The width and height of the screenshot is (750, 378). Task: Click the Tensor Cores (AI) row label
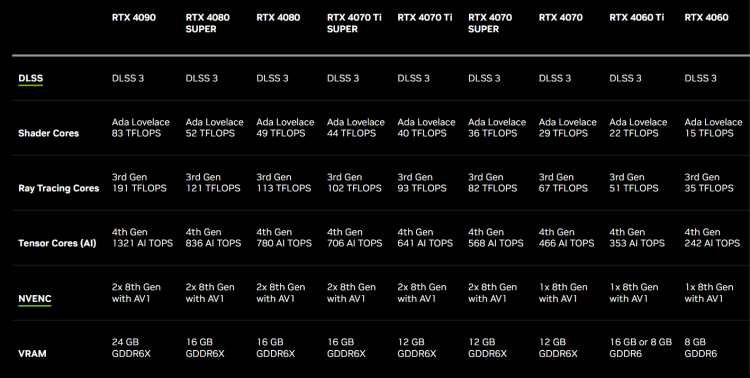pos(57,244)
